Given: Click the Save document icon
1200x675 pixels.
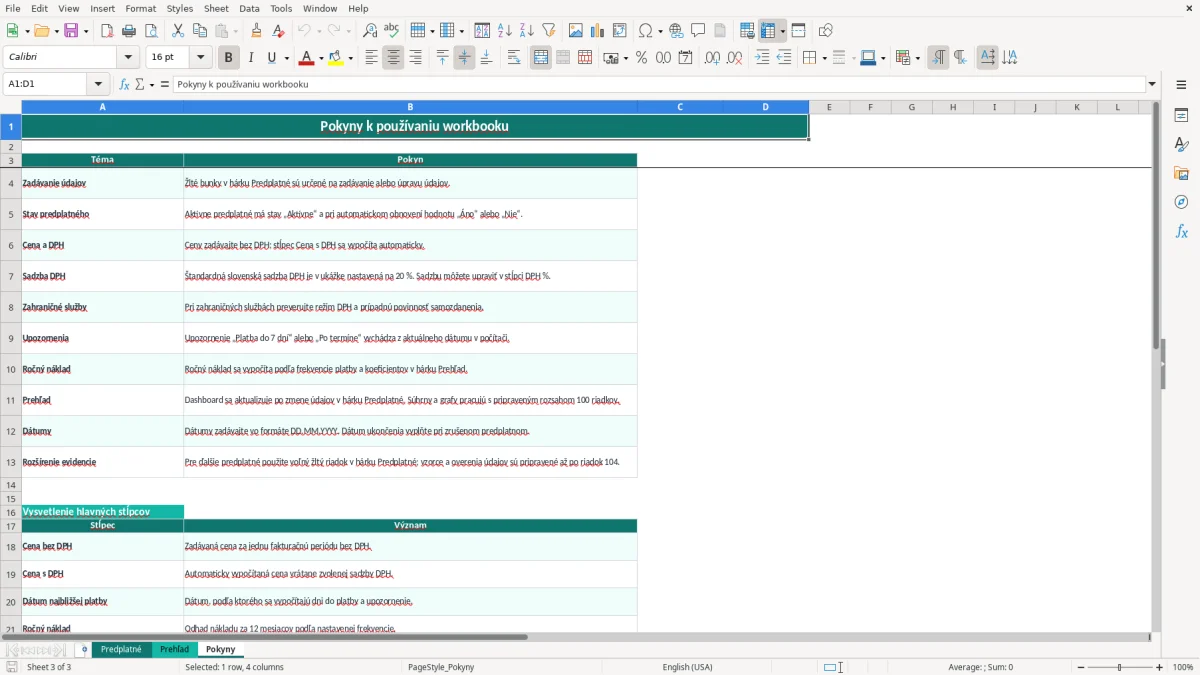Looking at the screenshot, I should tap(71, 31).
